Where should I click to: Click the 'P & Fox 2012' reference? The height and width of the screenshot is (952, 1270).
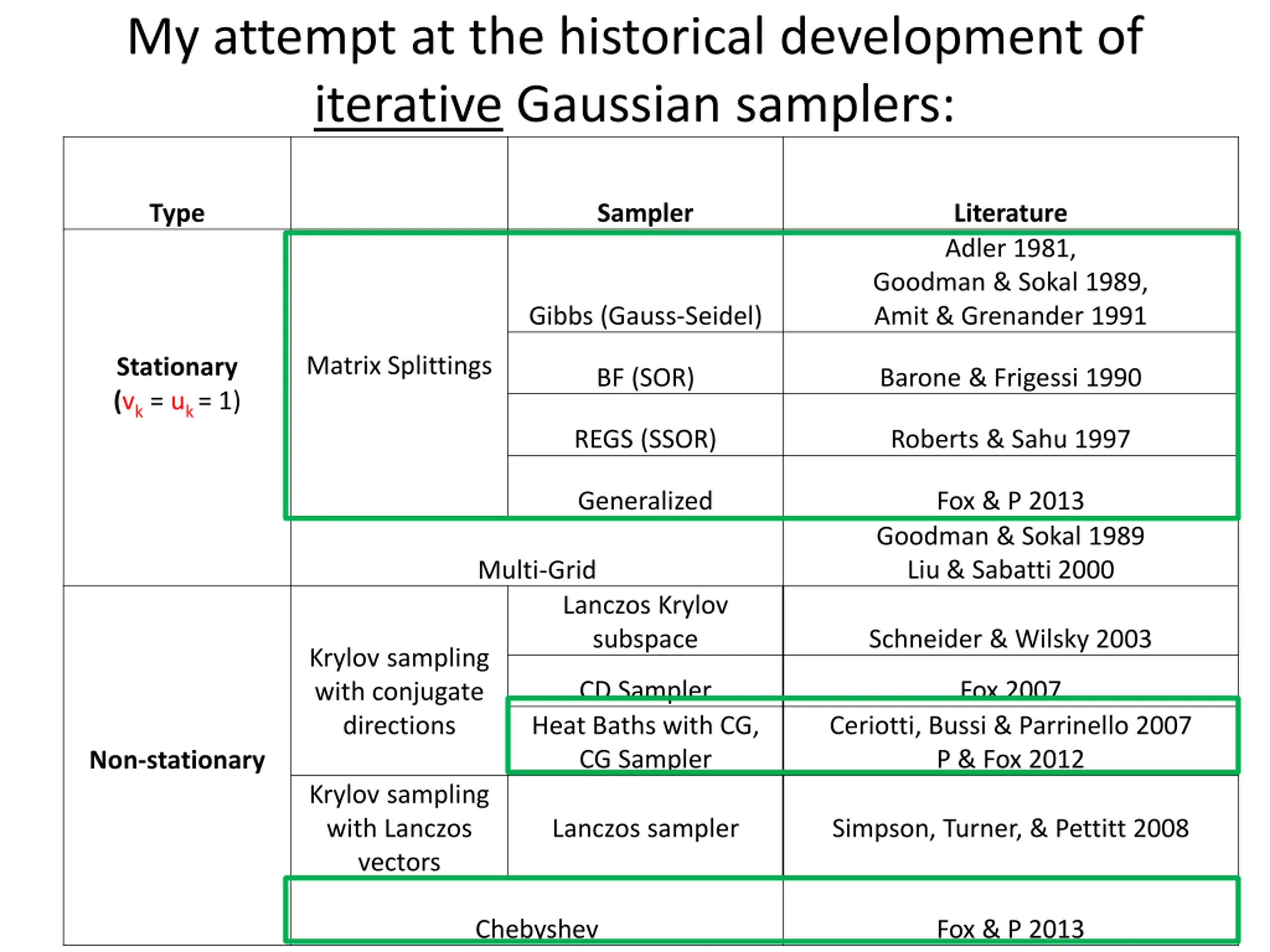(x=1011, y=760)
